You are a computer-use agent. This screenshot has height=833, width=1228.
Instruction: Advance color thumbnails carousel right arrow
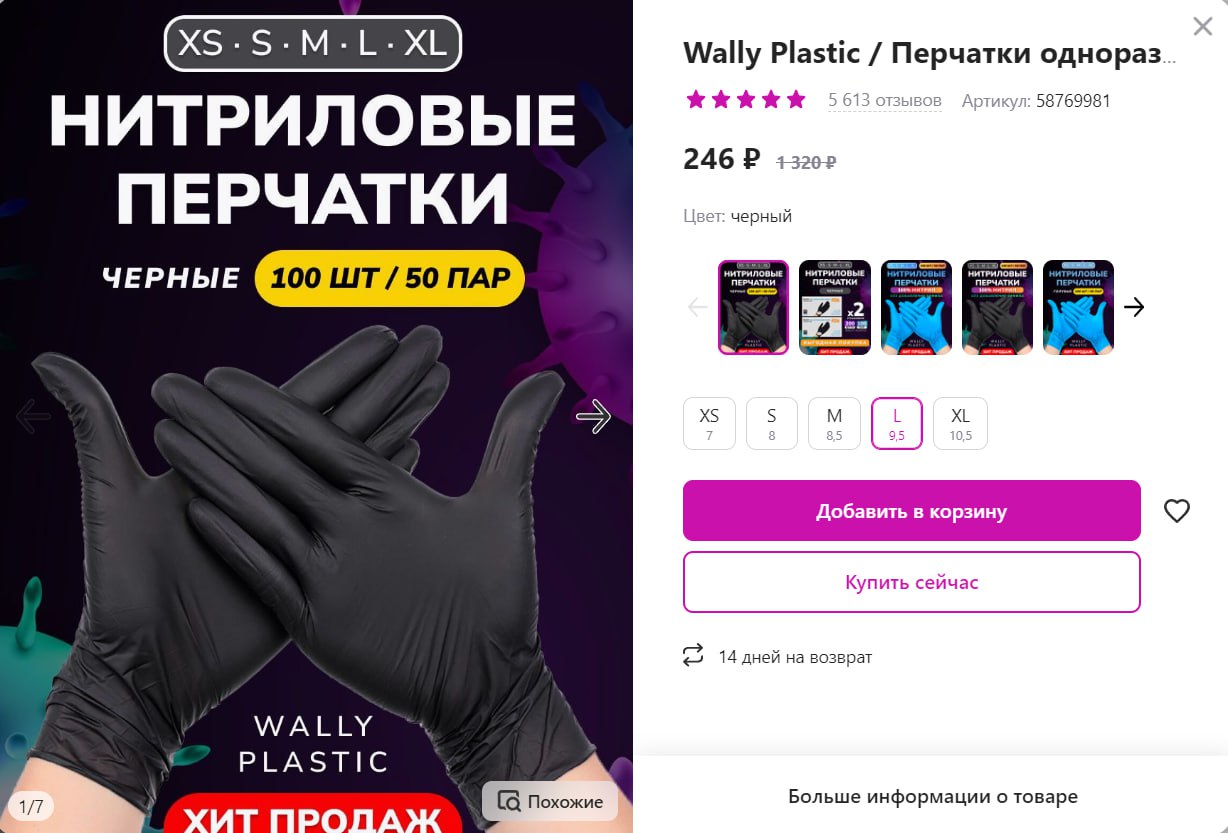[1133, 307]
